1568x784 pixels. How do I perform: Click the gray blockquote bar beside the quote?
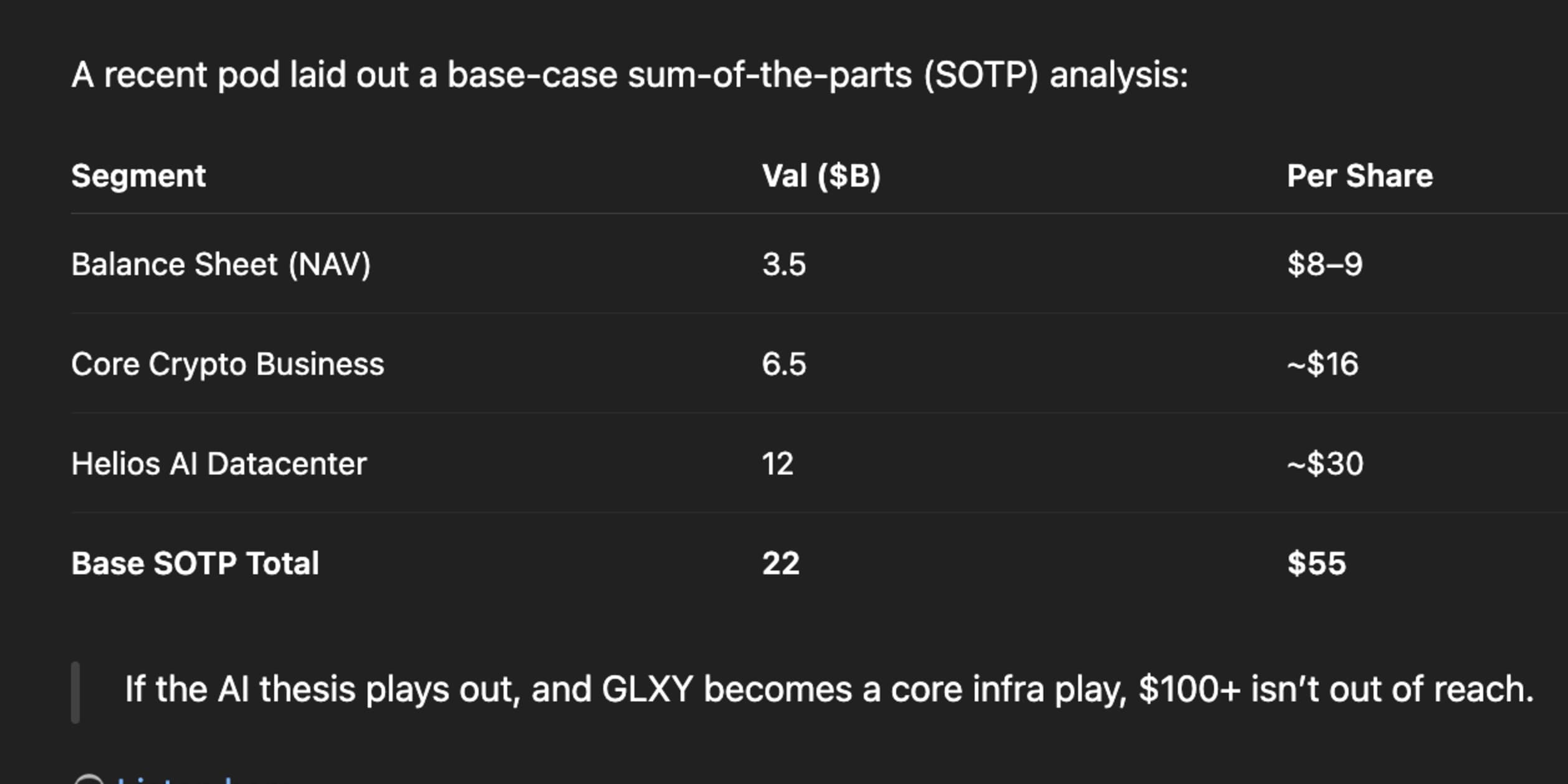click(x=75, y=692)
